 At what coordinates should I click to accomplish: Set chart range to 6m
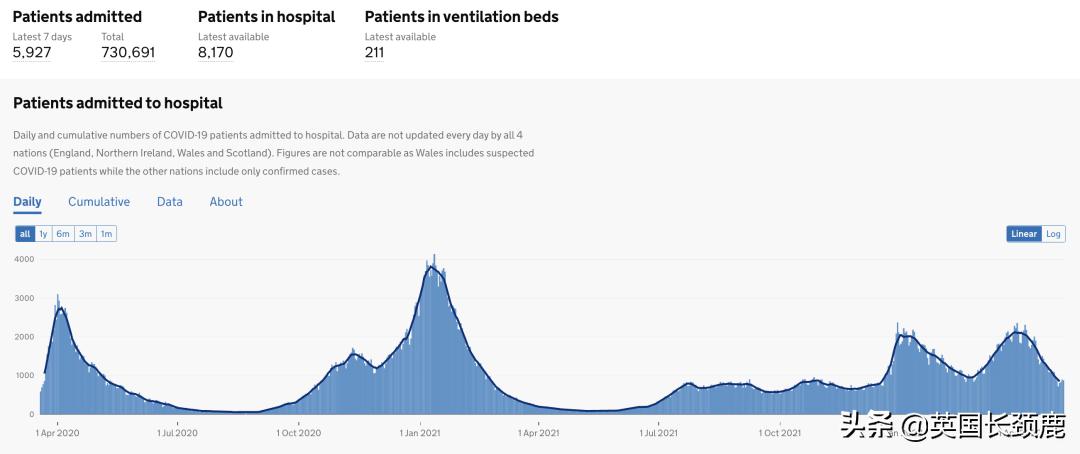coord(63,234)
